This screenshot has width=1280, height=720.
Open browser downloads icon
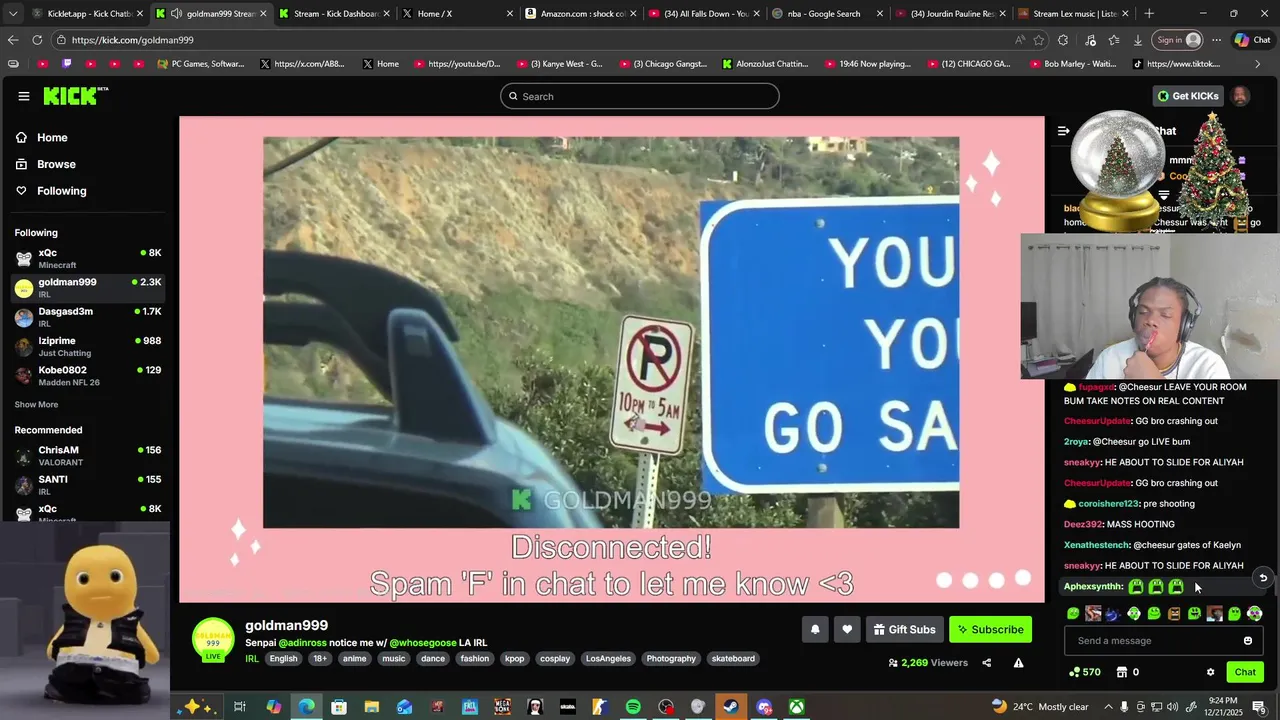[1138, 40]
